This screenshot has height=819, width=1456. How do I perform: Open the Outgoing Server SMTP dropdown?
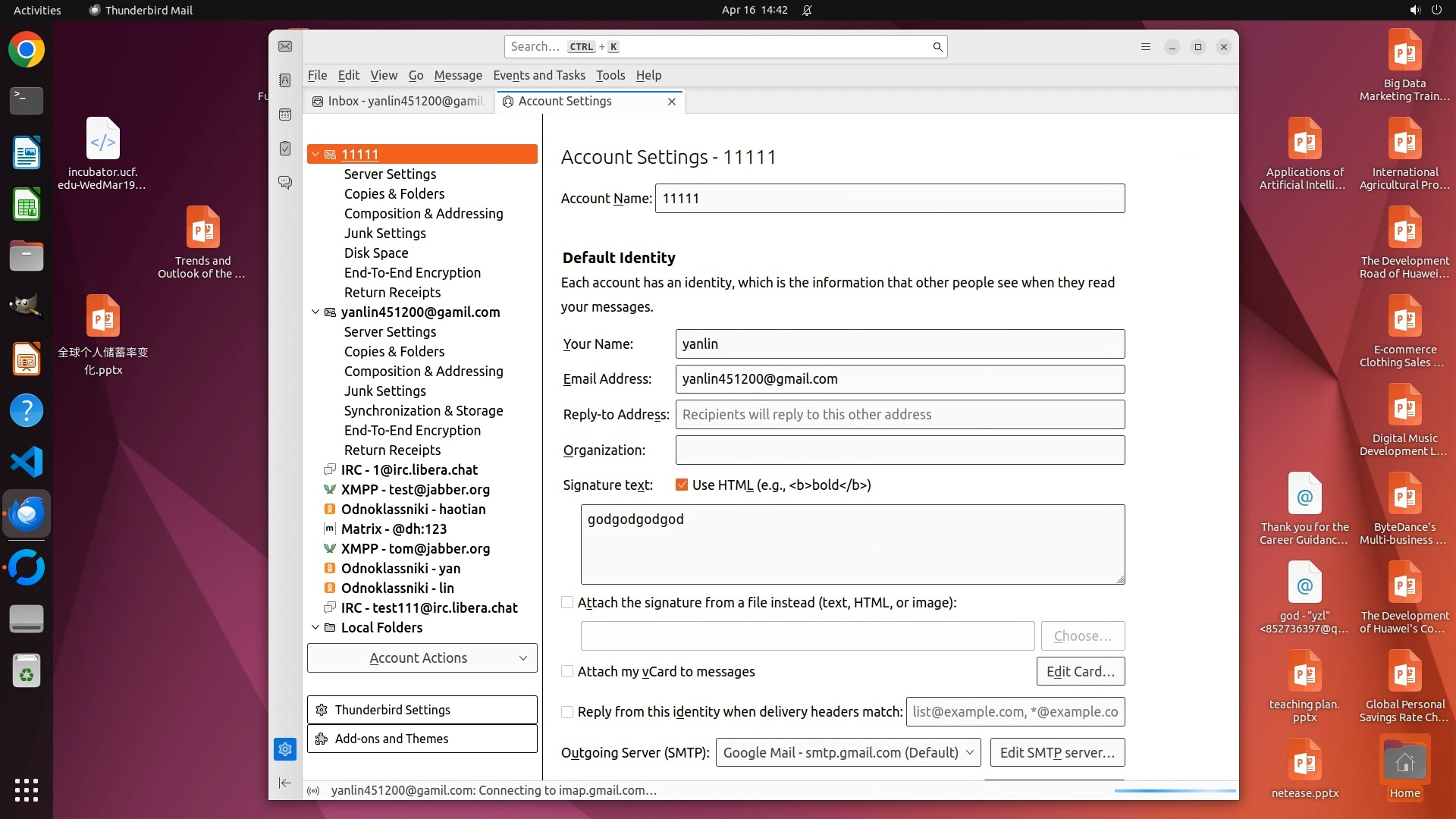click(x=848, y=753)
